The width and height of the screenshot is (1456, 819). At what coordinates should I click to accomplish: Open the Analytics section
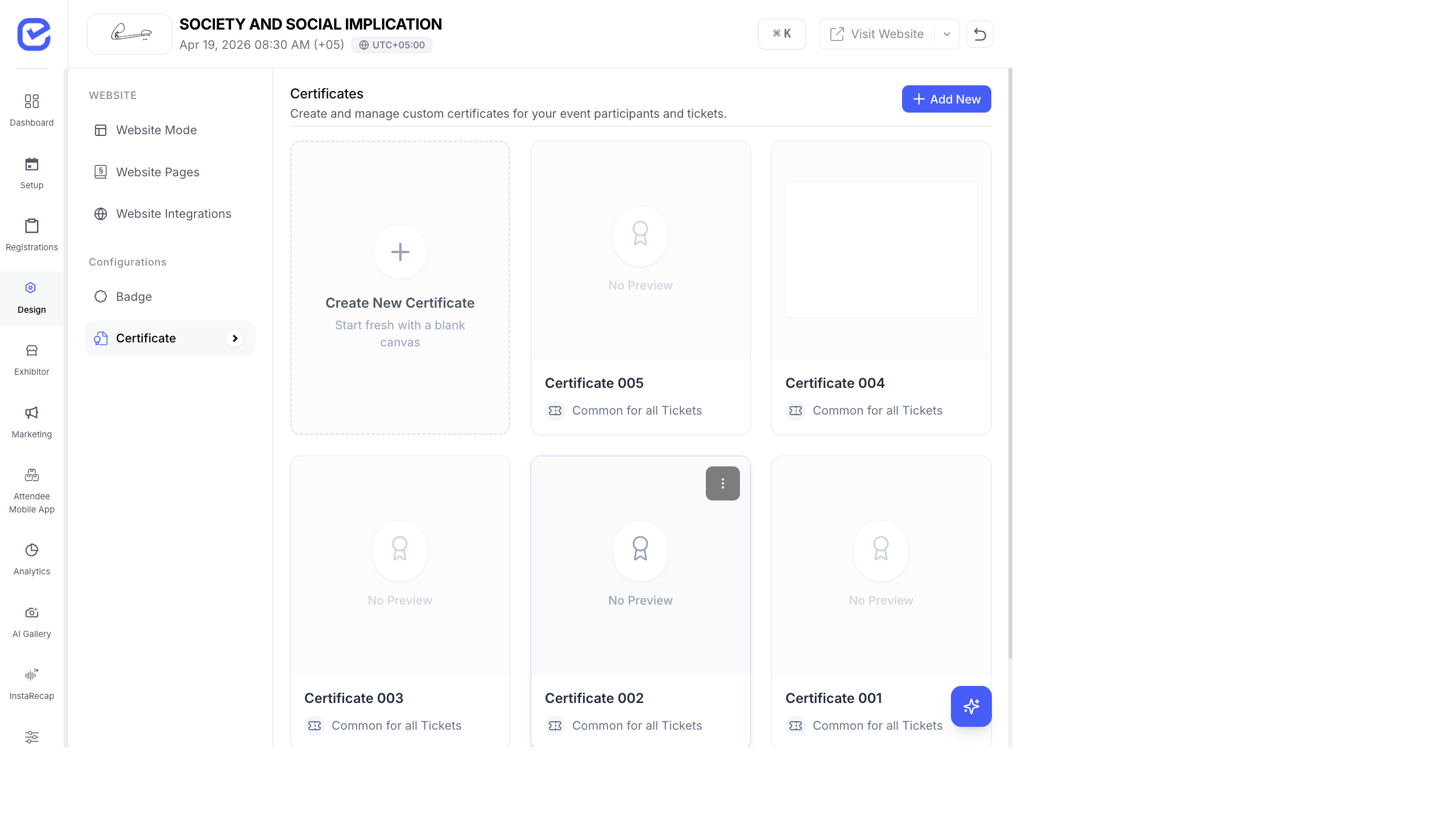coord(32,560)
